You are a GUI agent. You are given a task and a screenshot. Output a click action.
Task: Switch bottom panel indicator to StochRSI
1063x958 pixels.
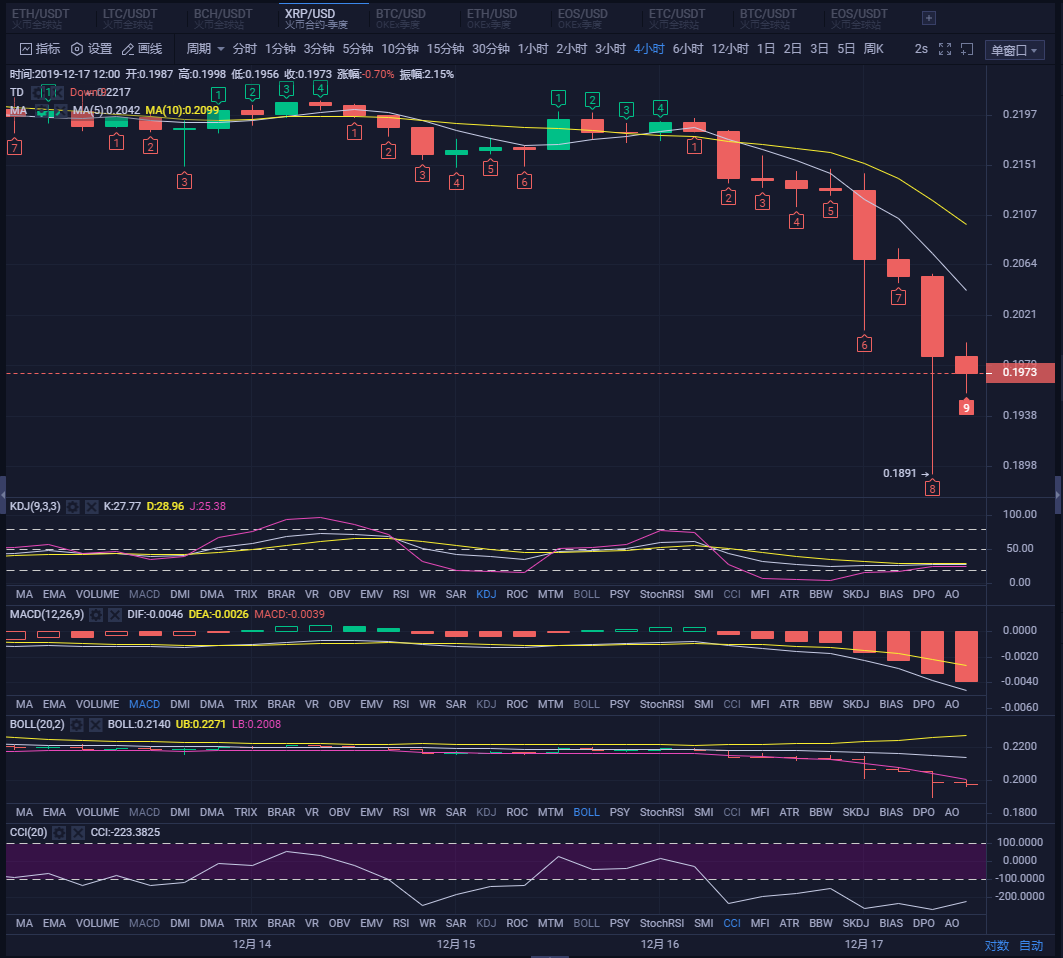pos(661,923)
